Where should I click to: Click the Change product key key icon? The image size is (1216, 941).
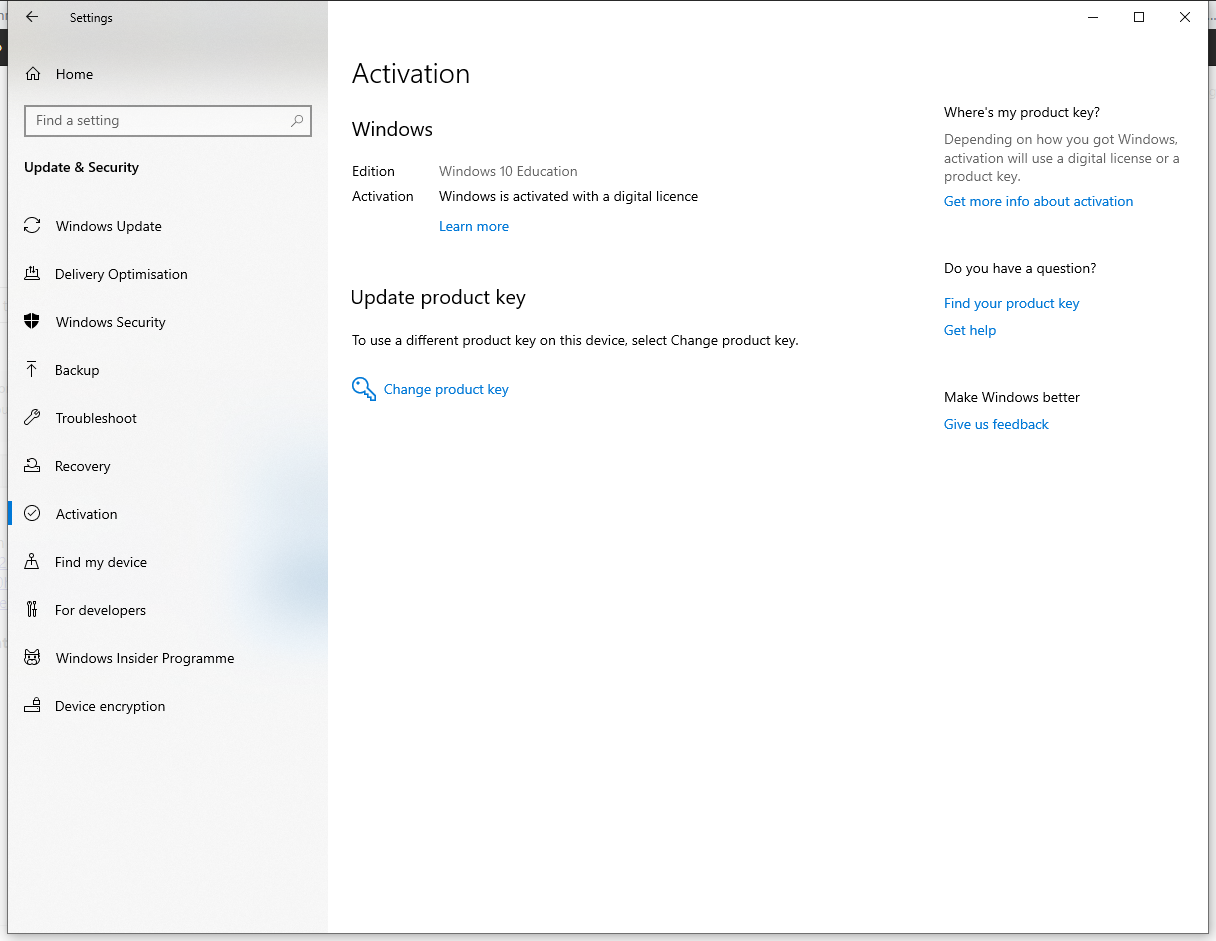point(363,389)
